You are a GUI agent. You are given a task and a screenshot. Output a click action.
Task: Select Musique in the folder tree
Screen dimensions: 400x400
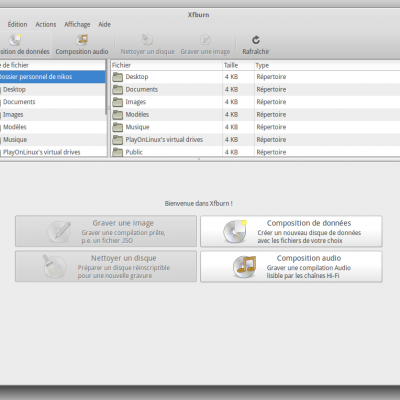pyautogui.click(x=15, y=140)
